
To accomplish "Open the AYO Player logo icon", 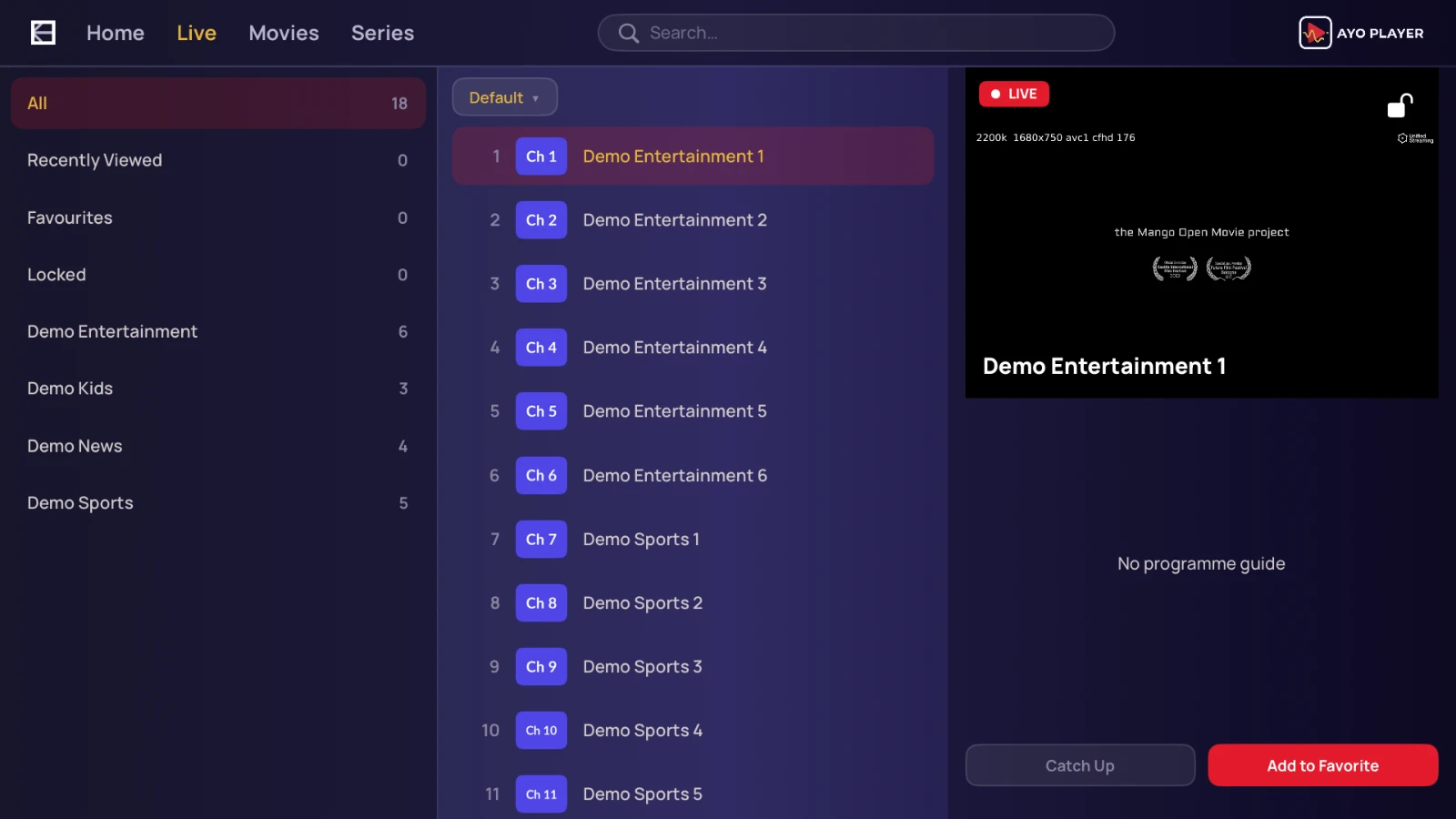I will coord(1315,33).
